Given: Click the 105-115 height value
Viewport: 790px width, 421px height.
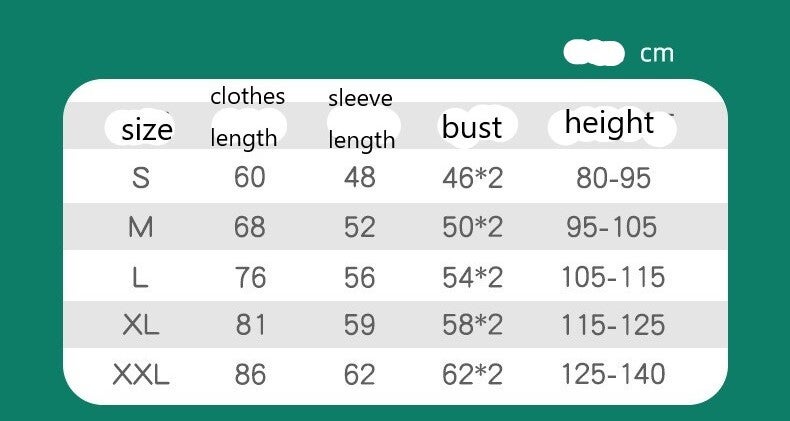Looking at the screenshot, I should point(613,277).
